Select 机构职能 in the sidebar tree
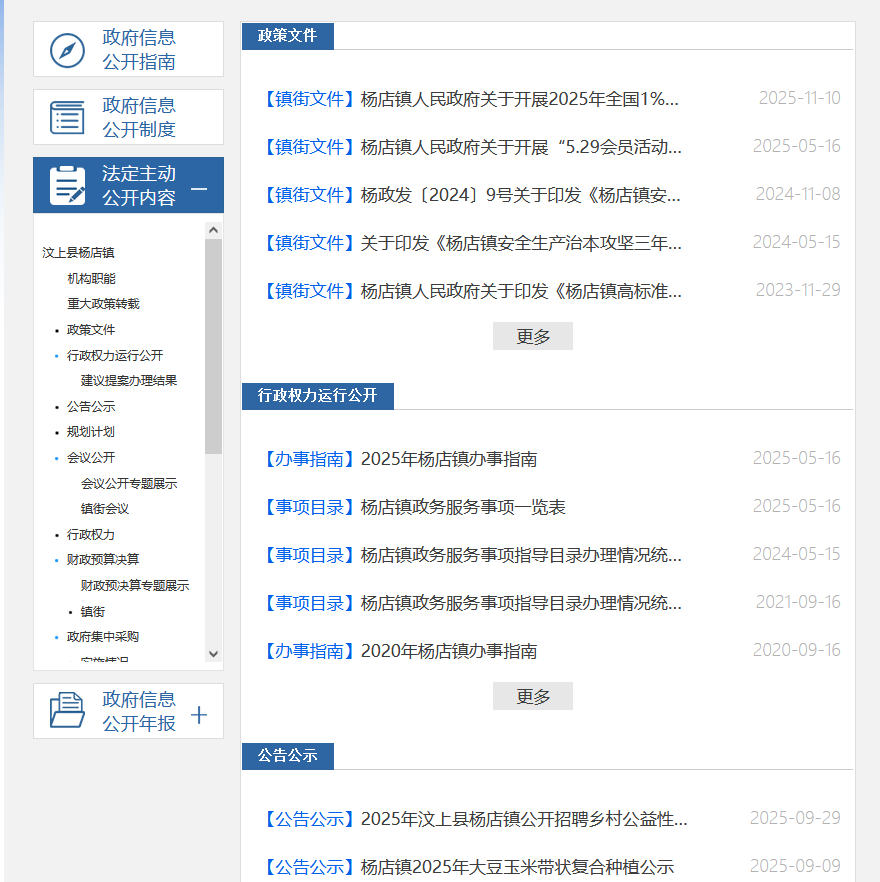 tap(91, 279)
